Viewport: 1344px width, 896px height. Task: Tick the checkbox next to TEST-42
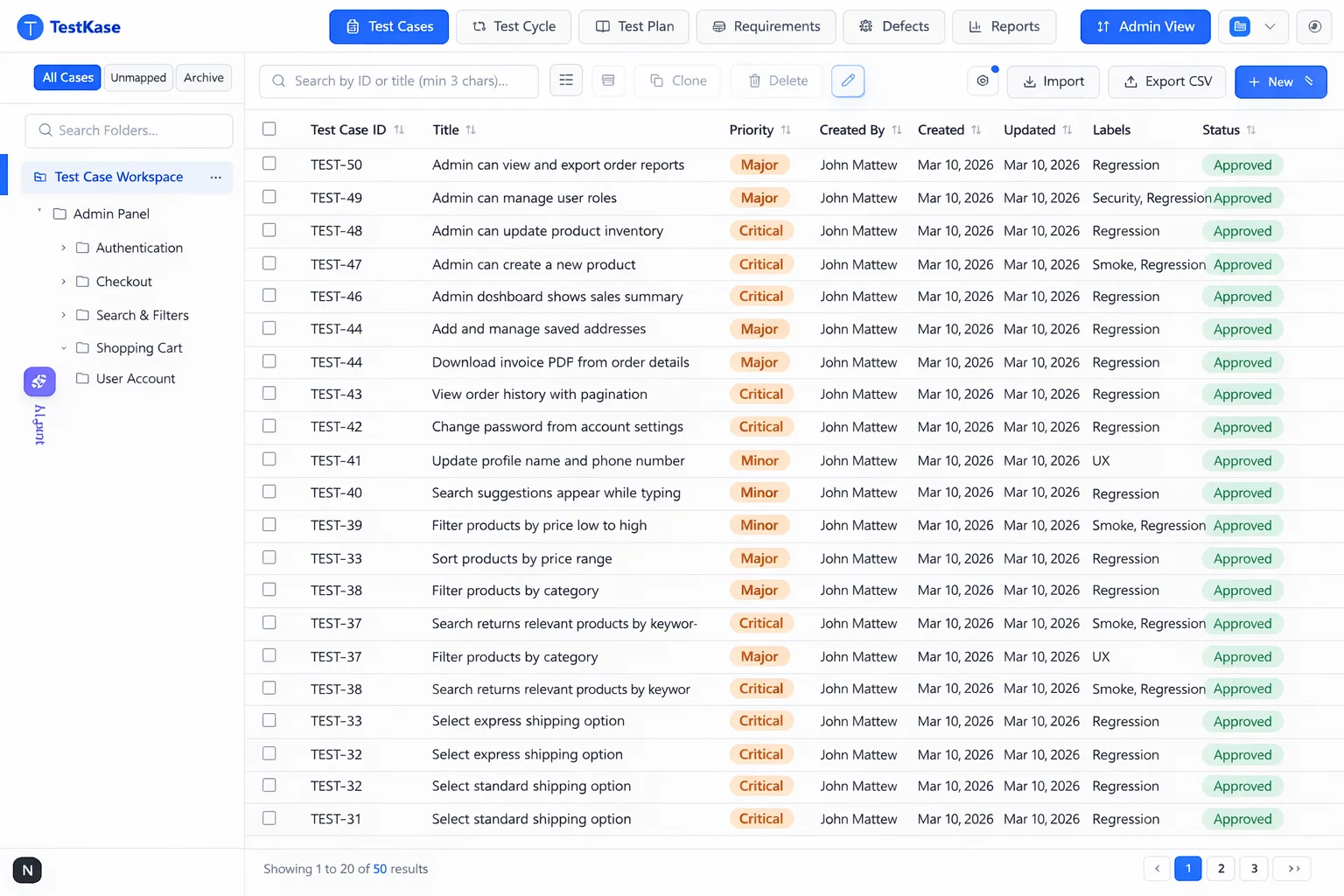pos(269,426)
